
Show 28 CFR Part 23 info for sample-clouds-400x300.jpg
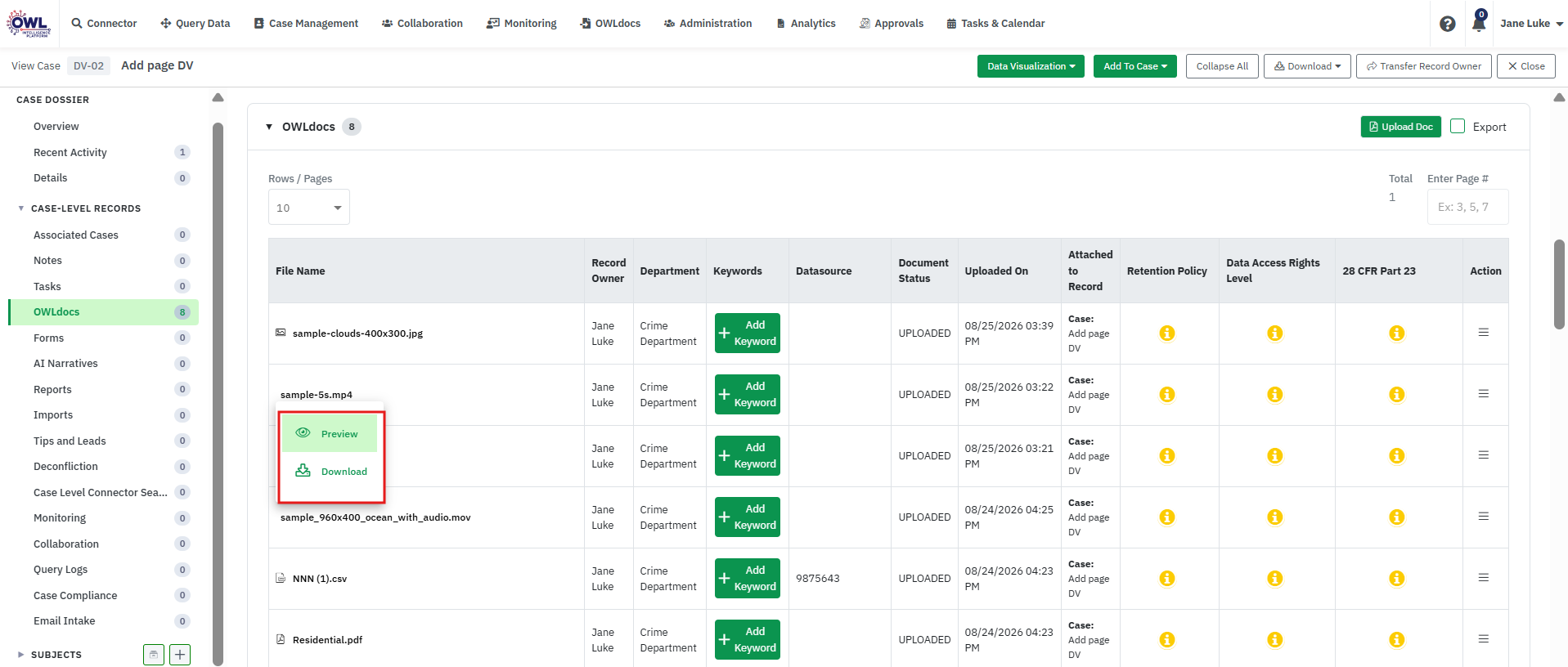(1397, 333)
